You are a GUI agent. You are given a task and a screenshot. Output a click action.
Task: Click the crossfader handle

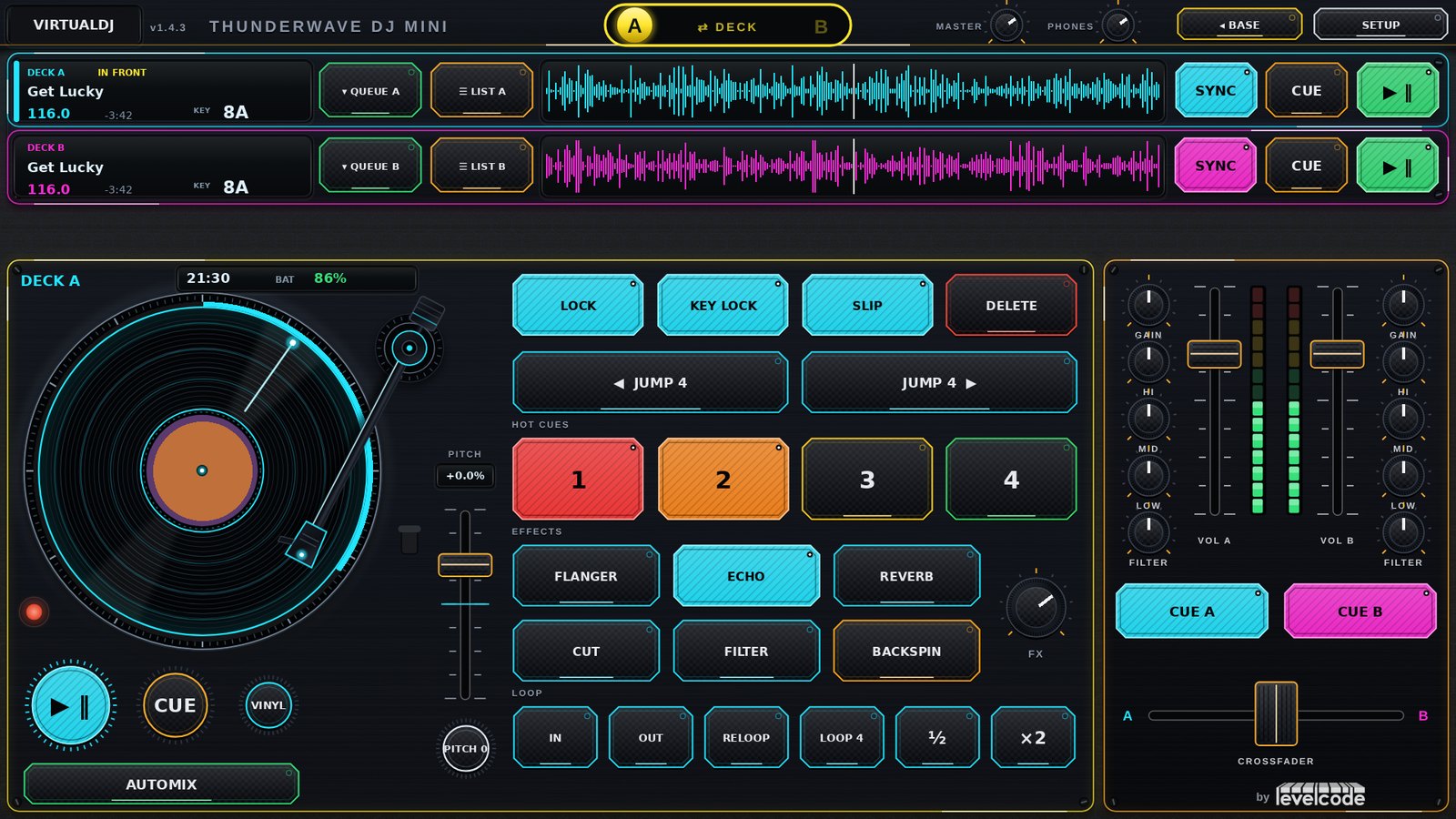pos(1276,714)
